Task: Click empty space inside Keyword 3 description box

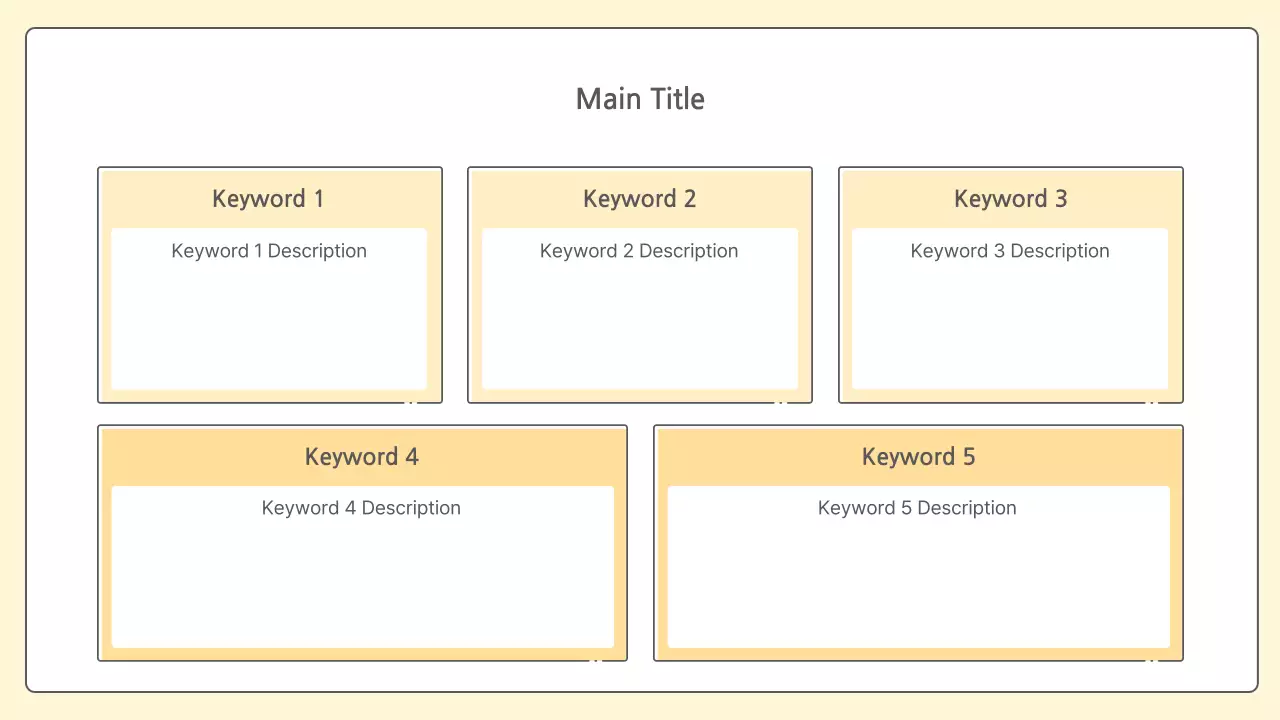Action: pos(1010,330)
